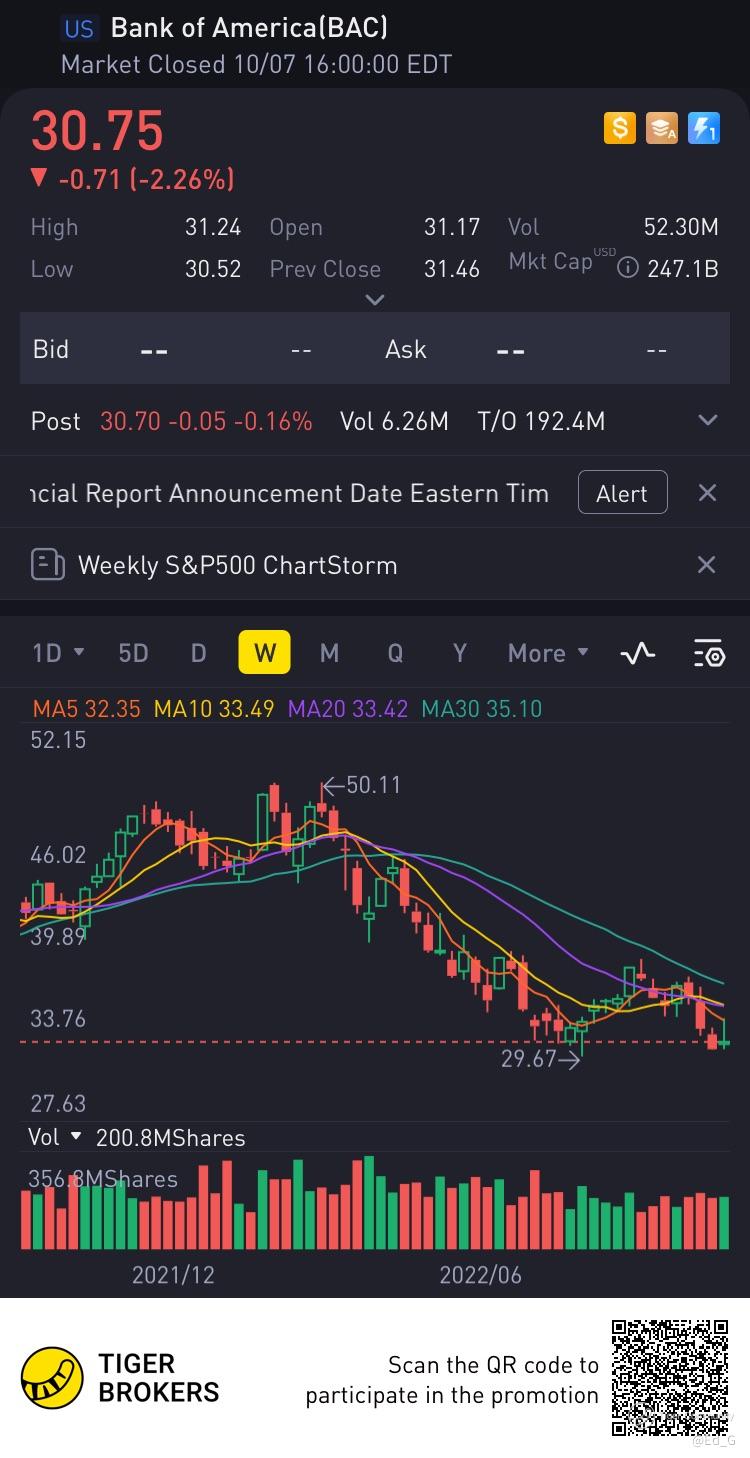This screenshot has width=750, height=1458.
Task: Tap the 200.8MShares volume readout
Action: [x=170, y=1137]
